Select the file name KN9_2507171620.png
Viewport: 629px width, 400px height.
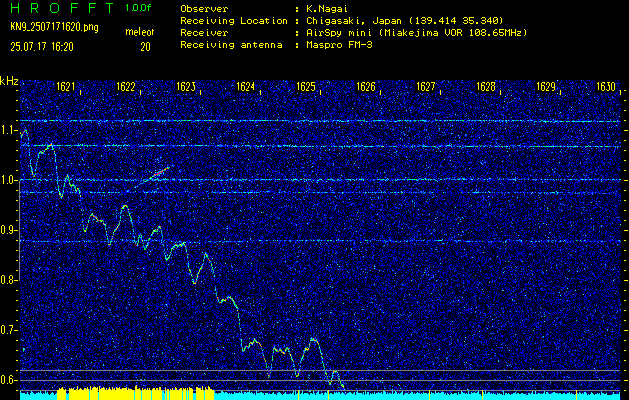54,28
